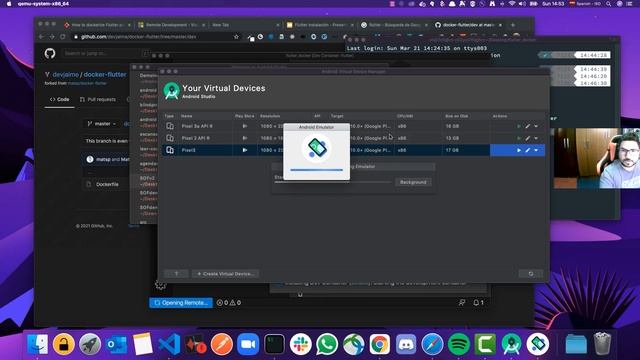Select the Pixel3 name cell
640x360 pixels.
tap(189, 150)
